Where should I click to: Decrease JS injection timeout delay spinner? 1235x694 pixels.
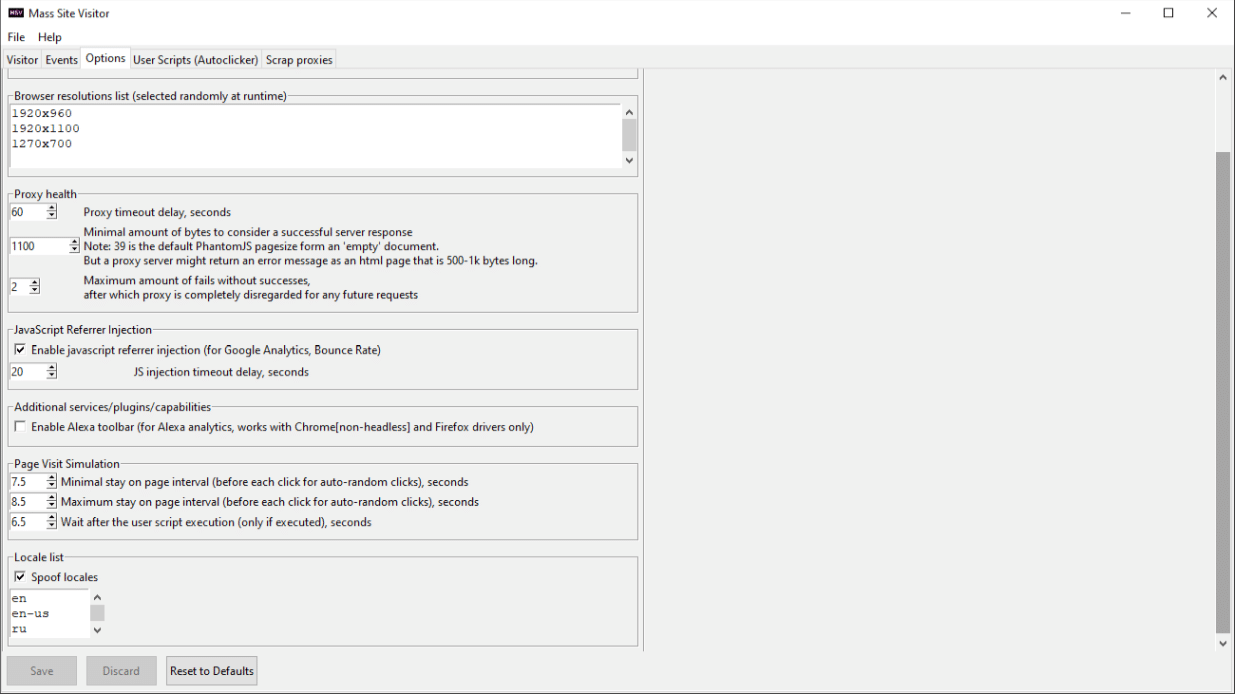(52, 376)
